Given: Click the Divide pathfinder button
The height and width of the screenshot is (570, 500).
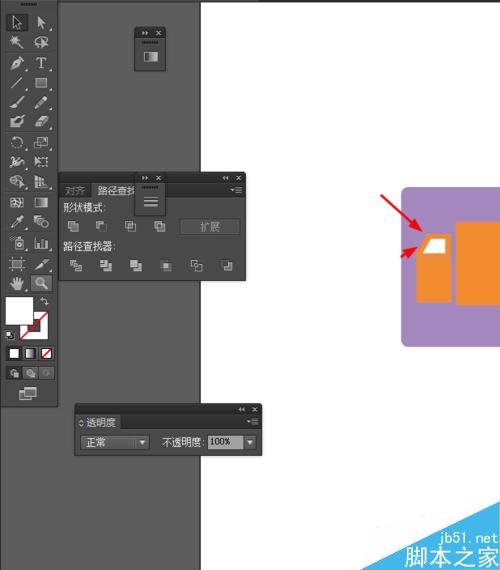Looking at the screenshot, I should pyautogui.click(x=76, y=266).
